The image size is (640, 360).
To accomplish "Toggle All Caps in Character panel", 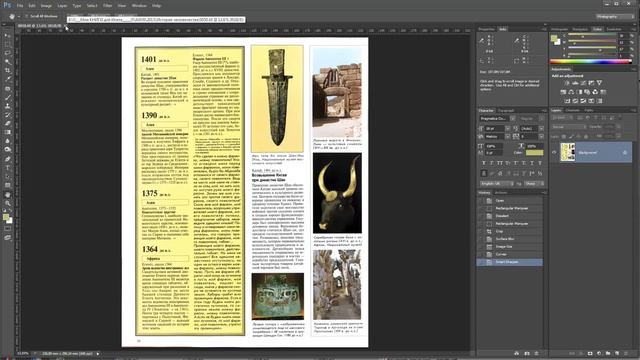I will [x=500, y=163].
